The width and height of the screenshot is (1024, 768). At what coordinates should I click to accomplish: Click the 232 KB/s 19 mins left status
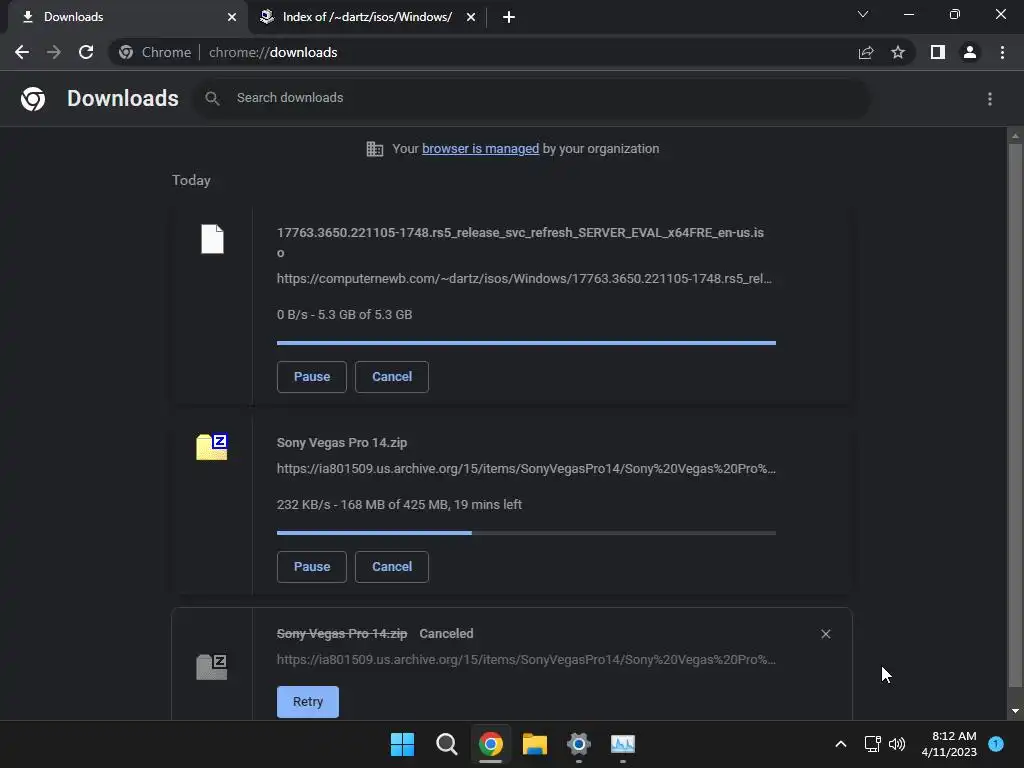coord(399,505)
